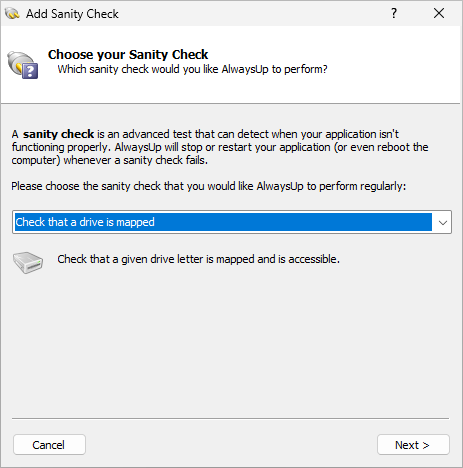
Task: Click the 'Please choose the sanity check' label
Action: pyautogui.click(x=209, y=186)
